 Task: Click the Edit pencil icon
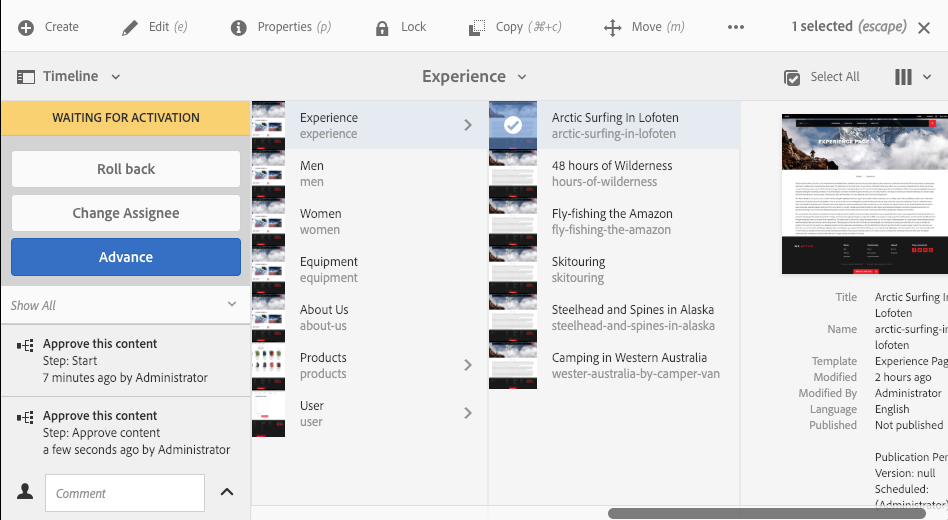click(x=130, y=28)
